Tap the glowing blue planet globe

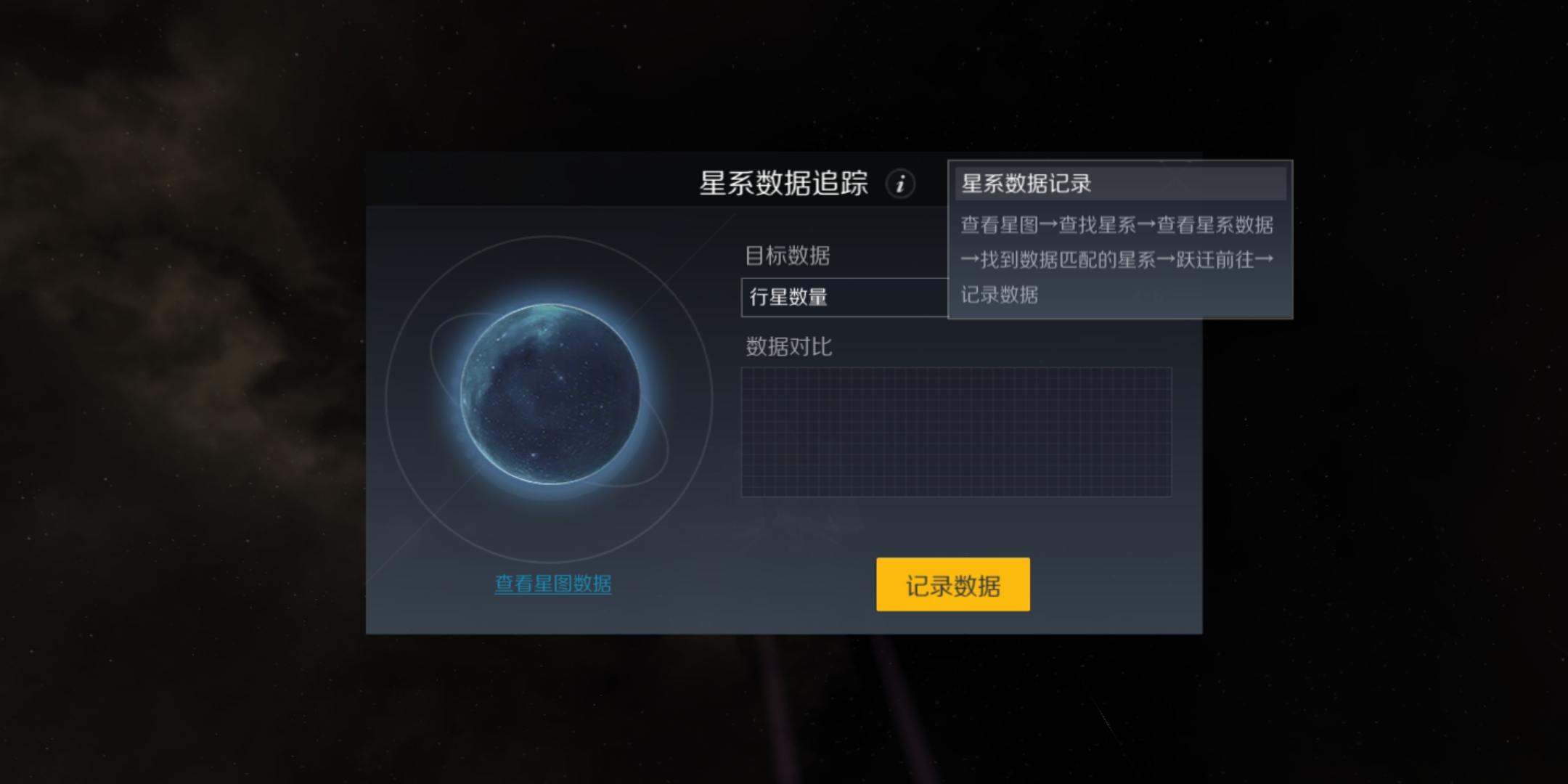click(x=550, y=394)
